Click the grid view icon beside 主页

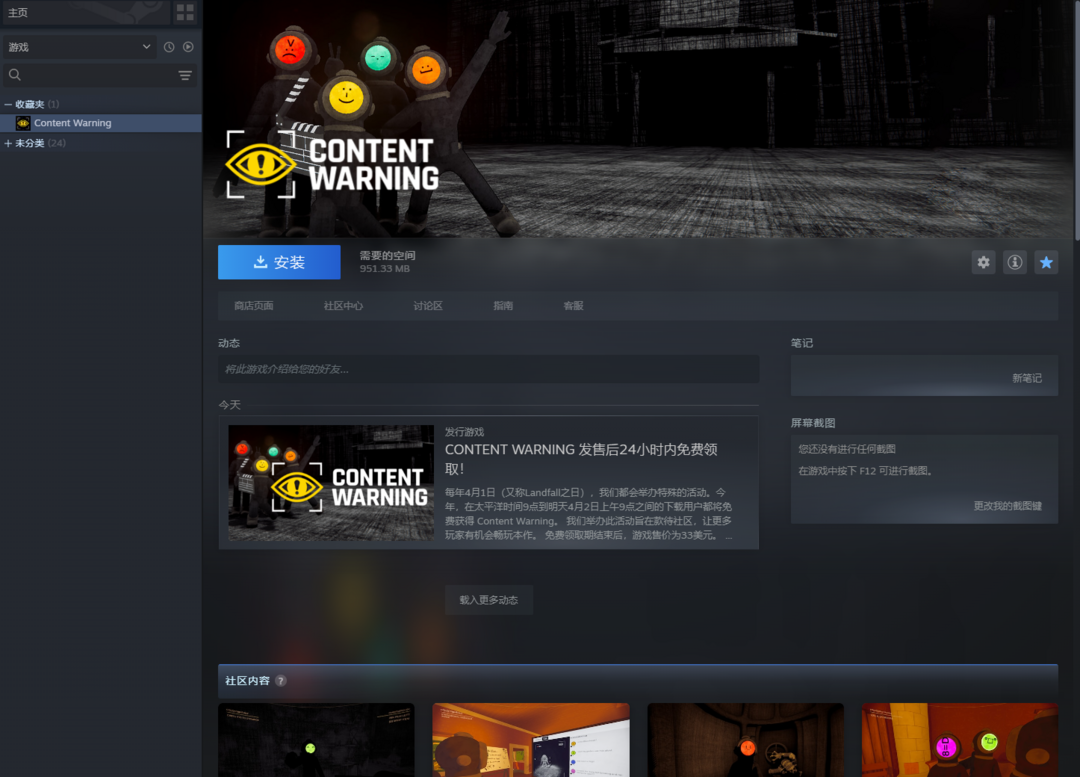pyautogui.click(x=185, y=12)
